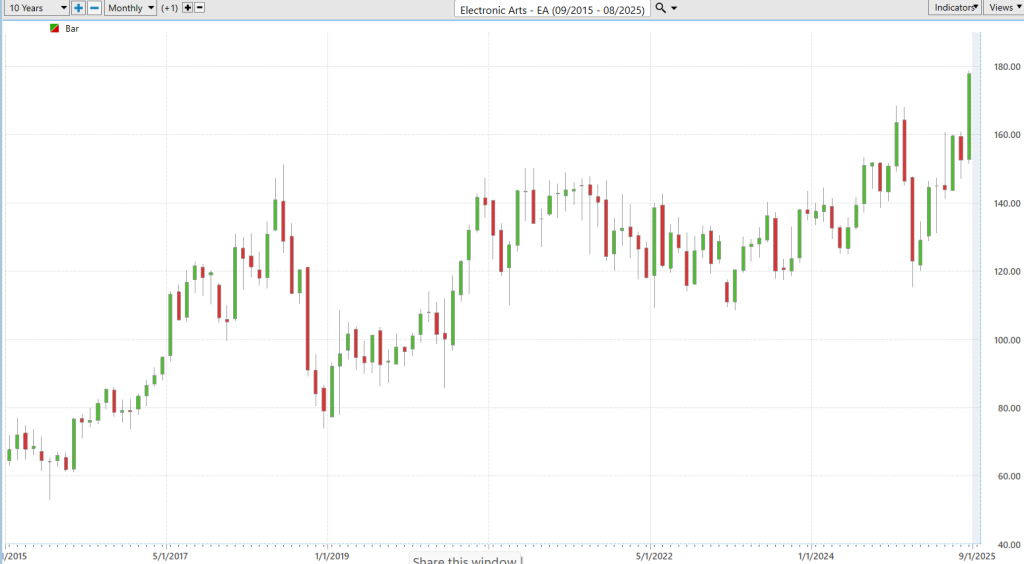The width and height of the screenshot is (1024, 564).
Task: Click the magnifying glass search icon
Action: 660,8
